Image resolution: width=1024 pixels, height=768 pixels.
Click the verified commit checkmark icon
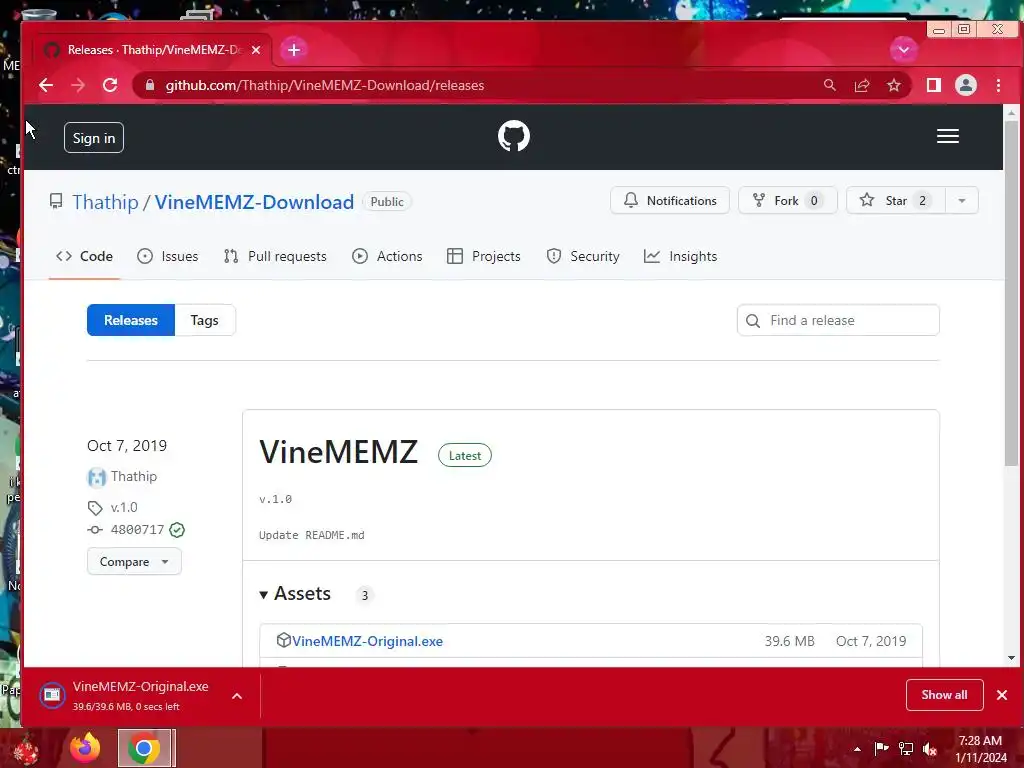177,530
